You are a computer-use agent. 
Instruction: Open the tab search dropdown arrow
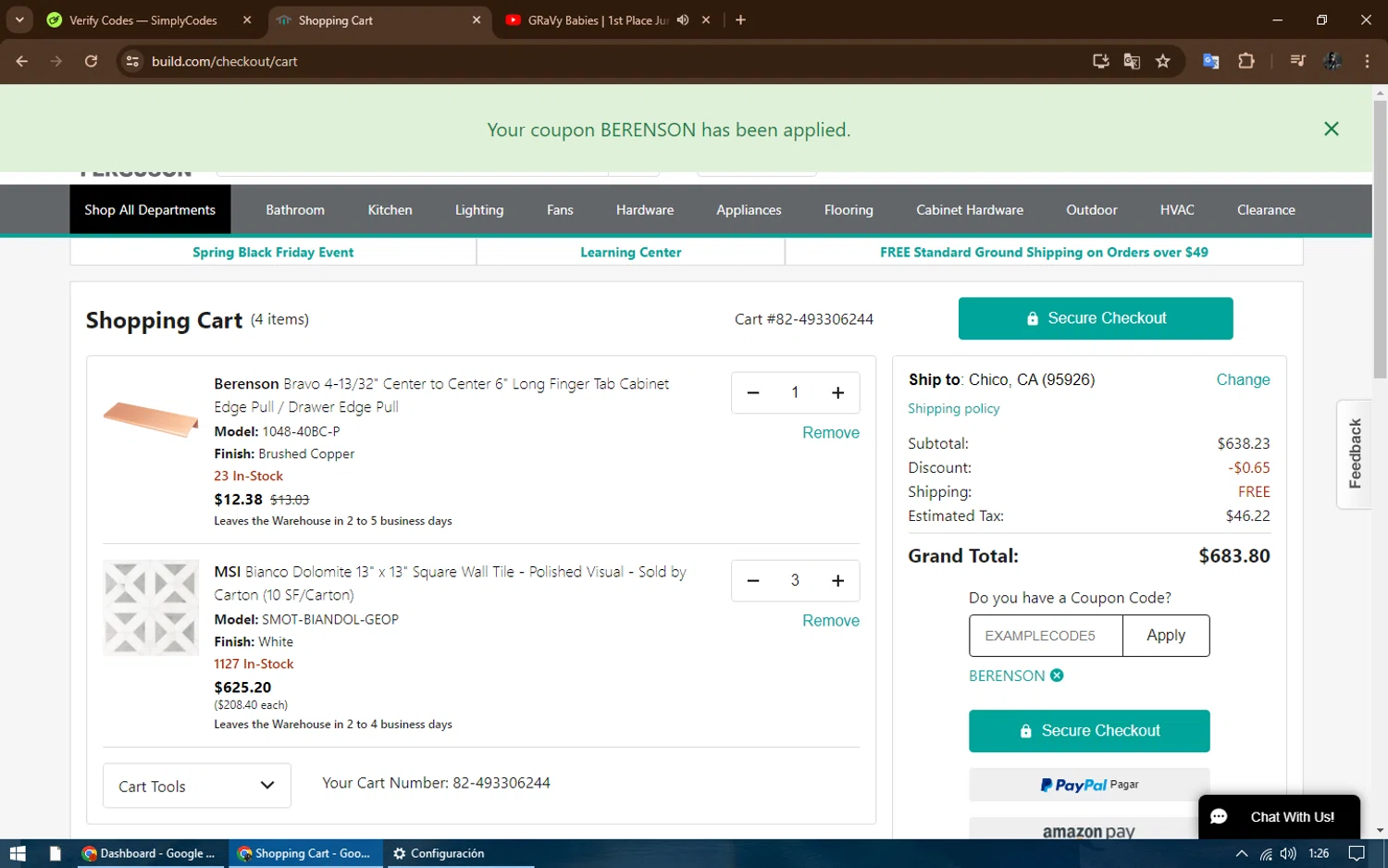(19, 20)
